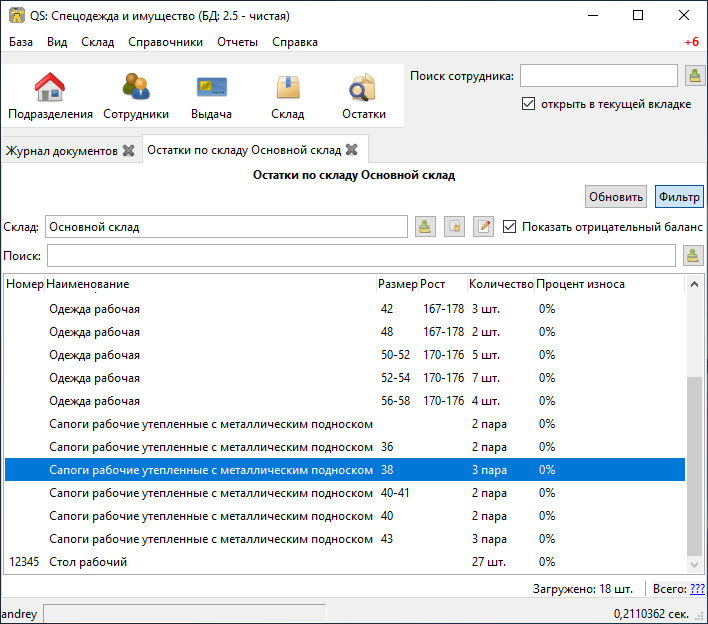Clear the Склад field with broom icon

point(425,227)
